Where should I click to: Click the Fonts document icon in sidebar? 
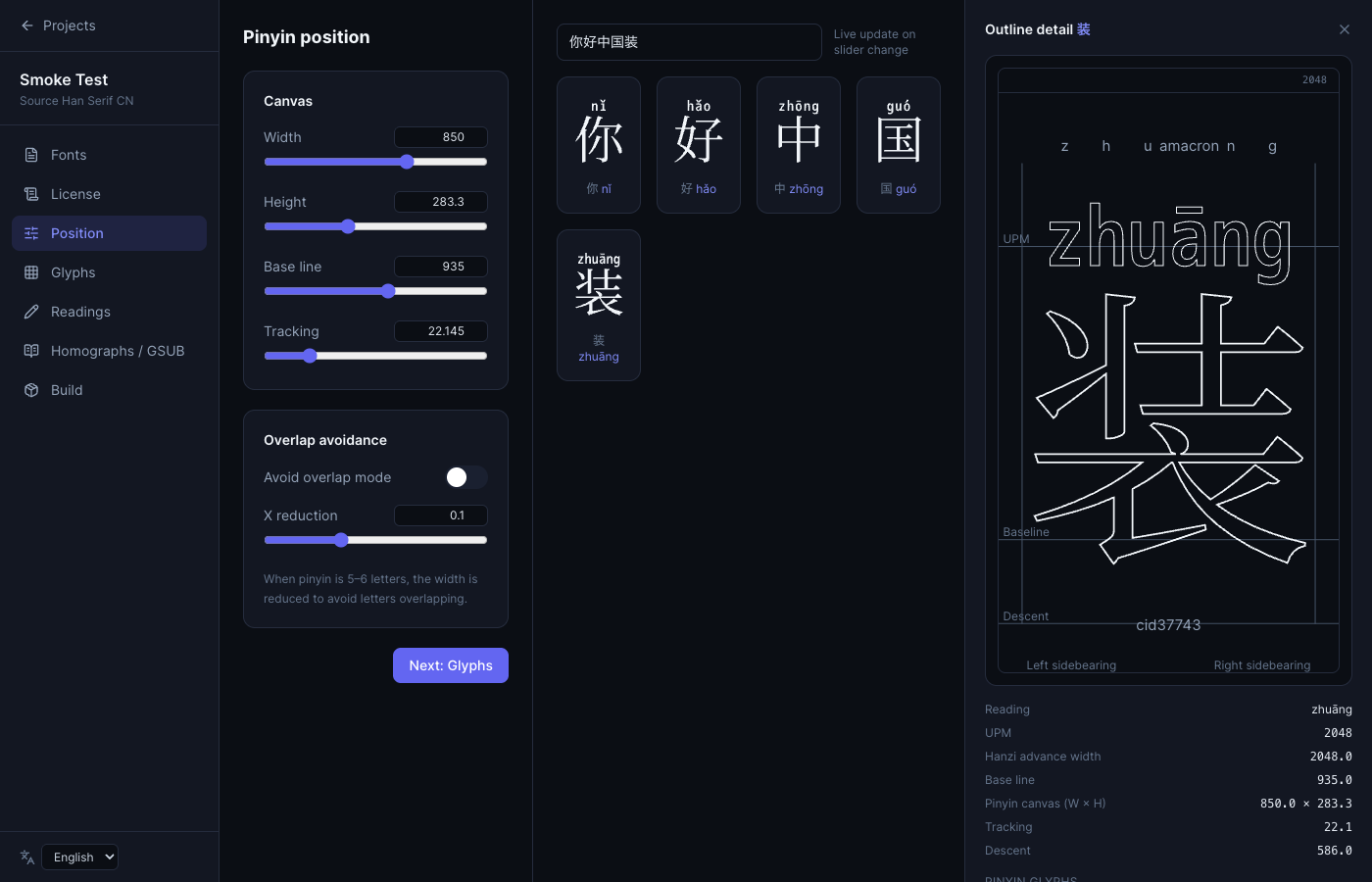coord(31,155)
